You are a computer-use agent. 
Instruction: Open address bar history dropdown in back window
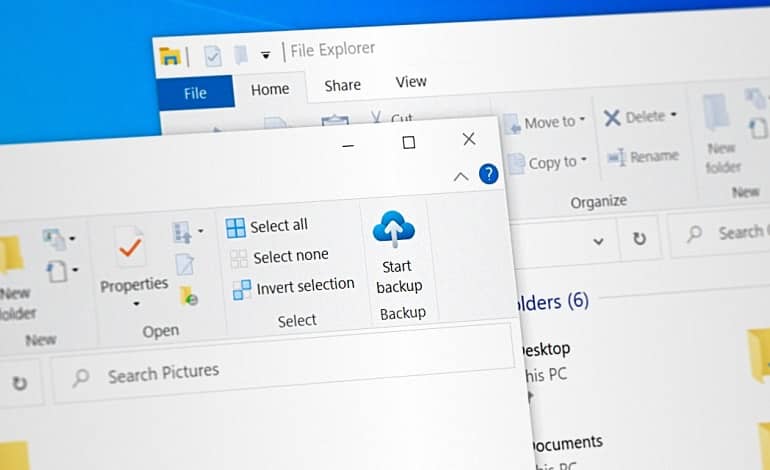(598, 241)
